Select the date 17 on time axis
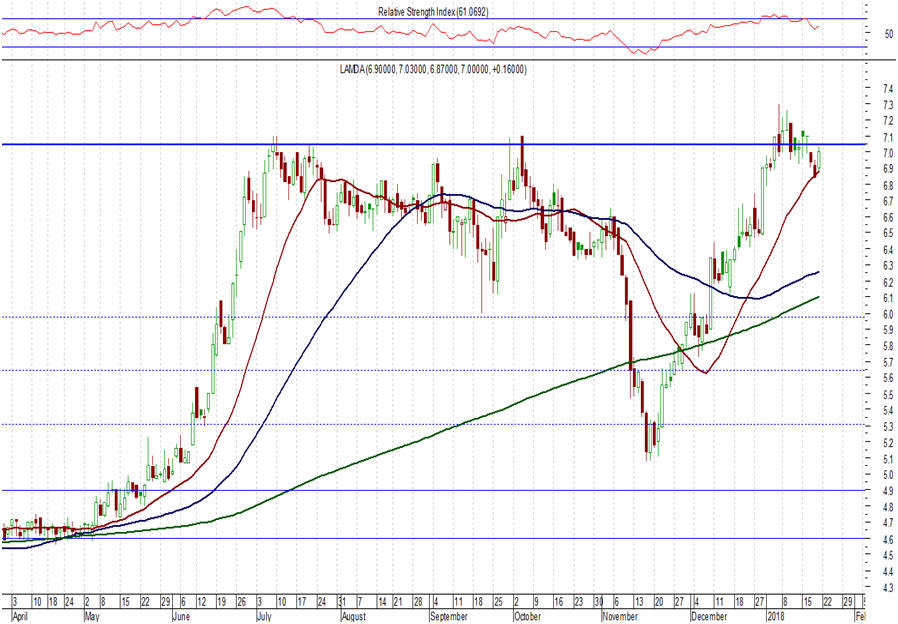This screenshot has height=624, width=898. coord(301,602)
